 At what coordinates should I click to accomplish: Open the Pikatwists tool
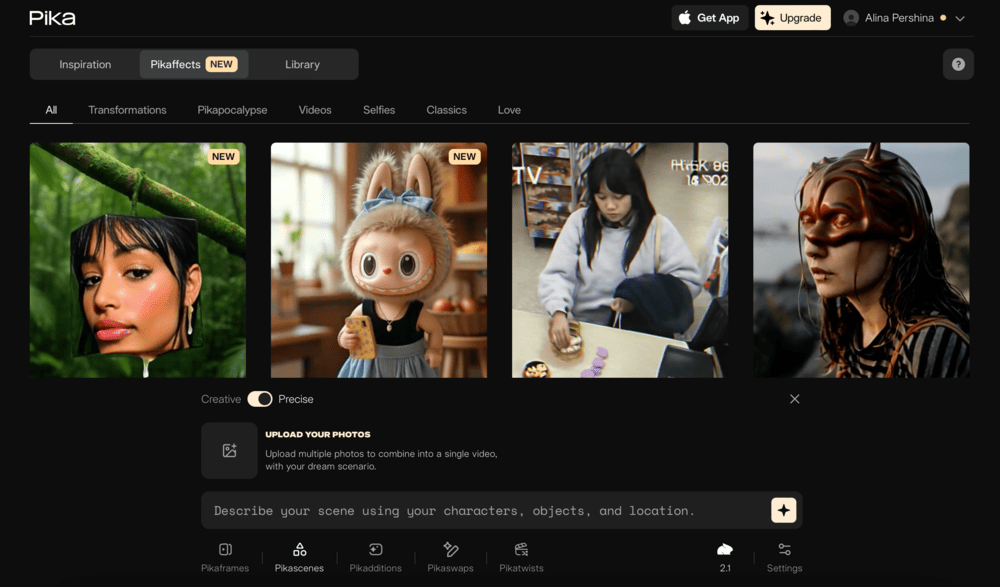[x=521, y=556]
